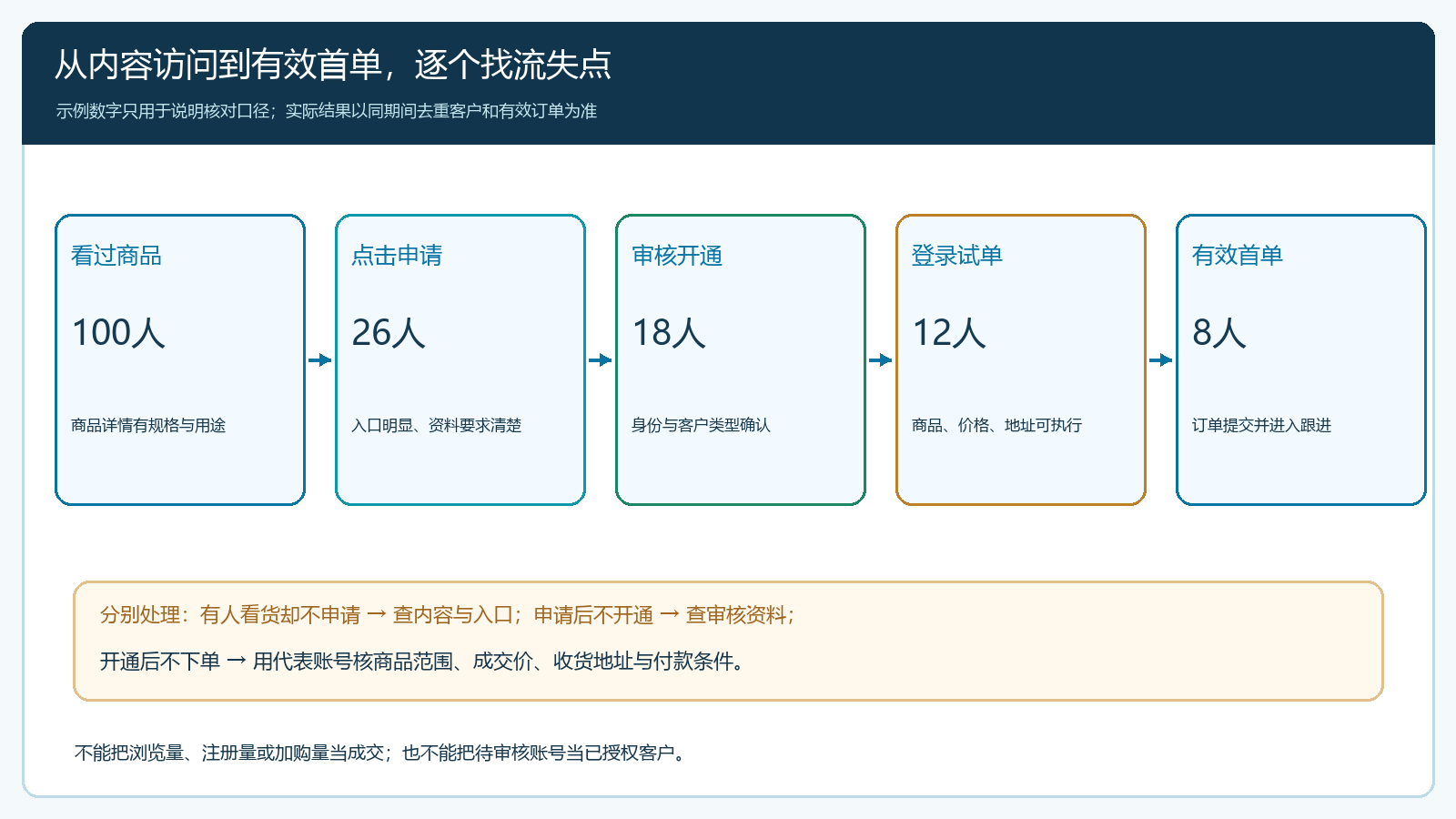Screen dimensions: 1456x819
Task: Select the 看过商品 card heading
Action: click(x=116, y=256)
